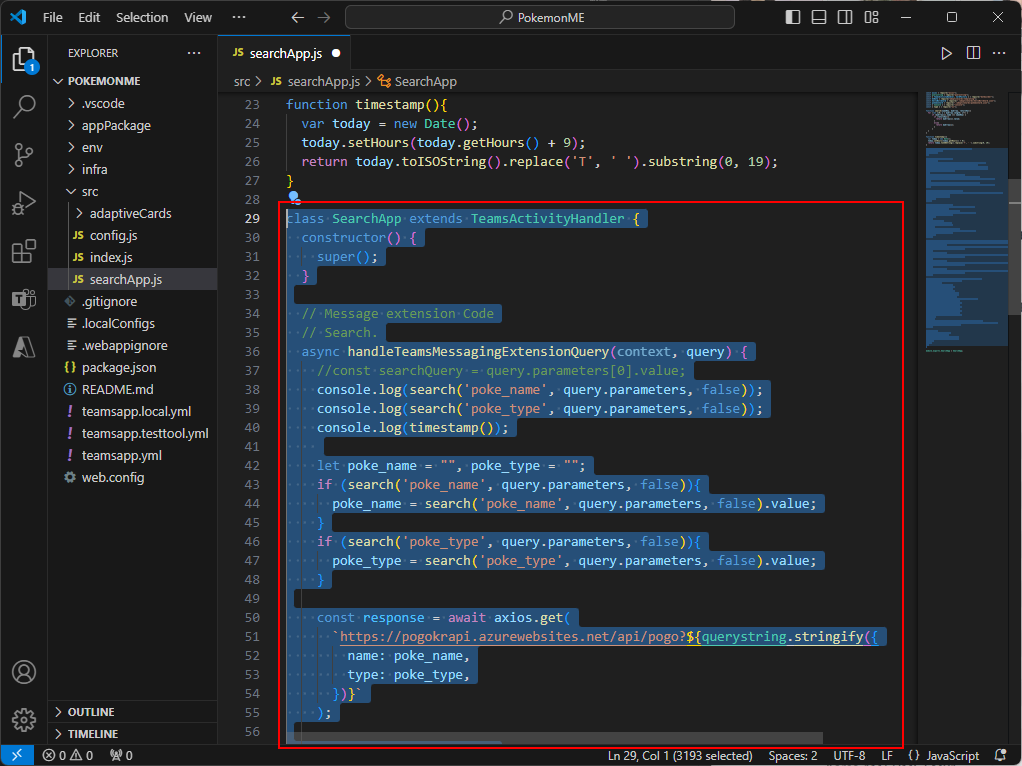The height and width of the screenshot is (766, 1022).
Task: Collapse the POKEMONME root folder
Action: click(x=133, y=81)
